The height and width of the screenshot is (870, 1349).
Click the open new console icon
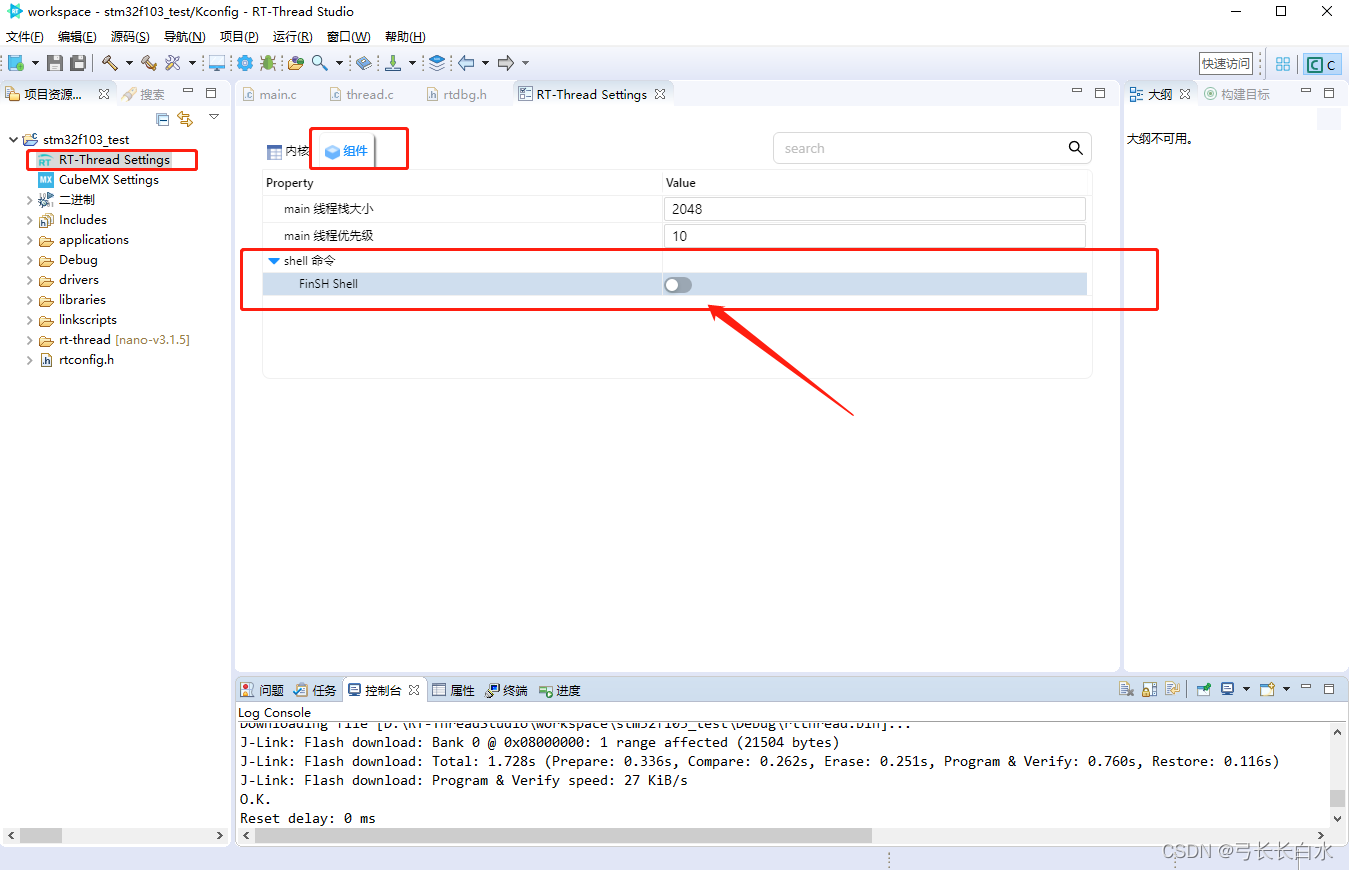1267,689
